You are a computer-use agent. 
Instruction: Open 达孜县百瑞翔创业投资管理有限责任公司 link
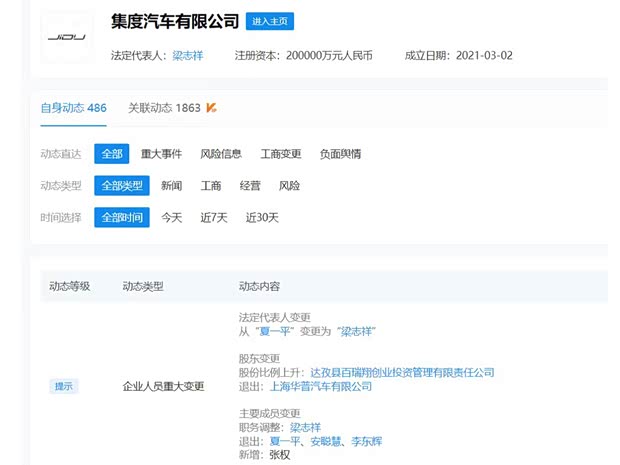[402, 372]
